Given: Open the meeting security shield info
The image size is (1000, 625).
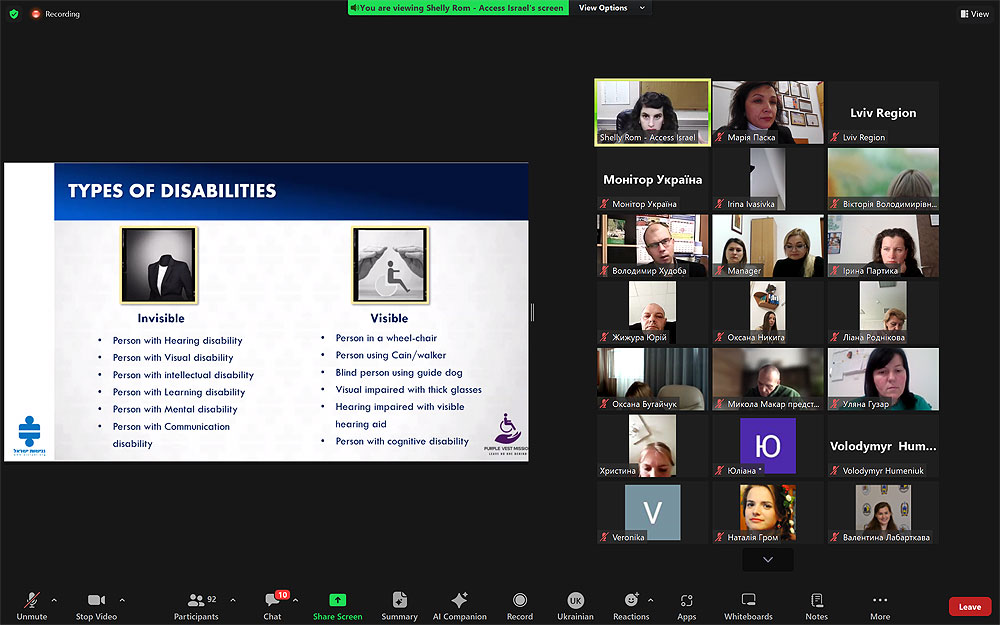Looking at the screenshot, I should coord(14,13).
